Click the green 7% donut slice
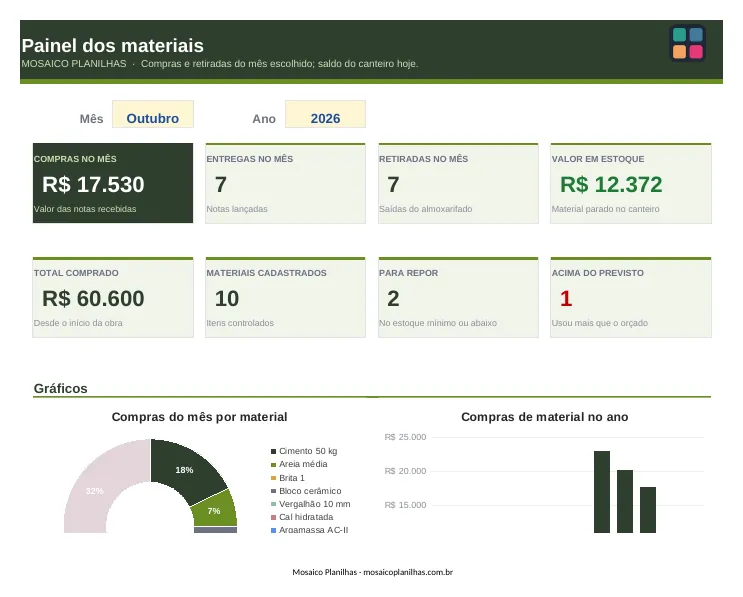This screenshot has width=743, height=597. (x=216, y=510)
